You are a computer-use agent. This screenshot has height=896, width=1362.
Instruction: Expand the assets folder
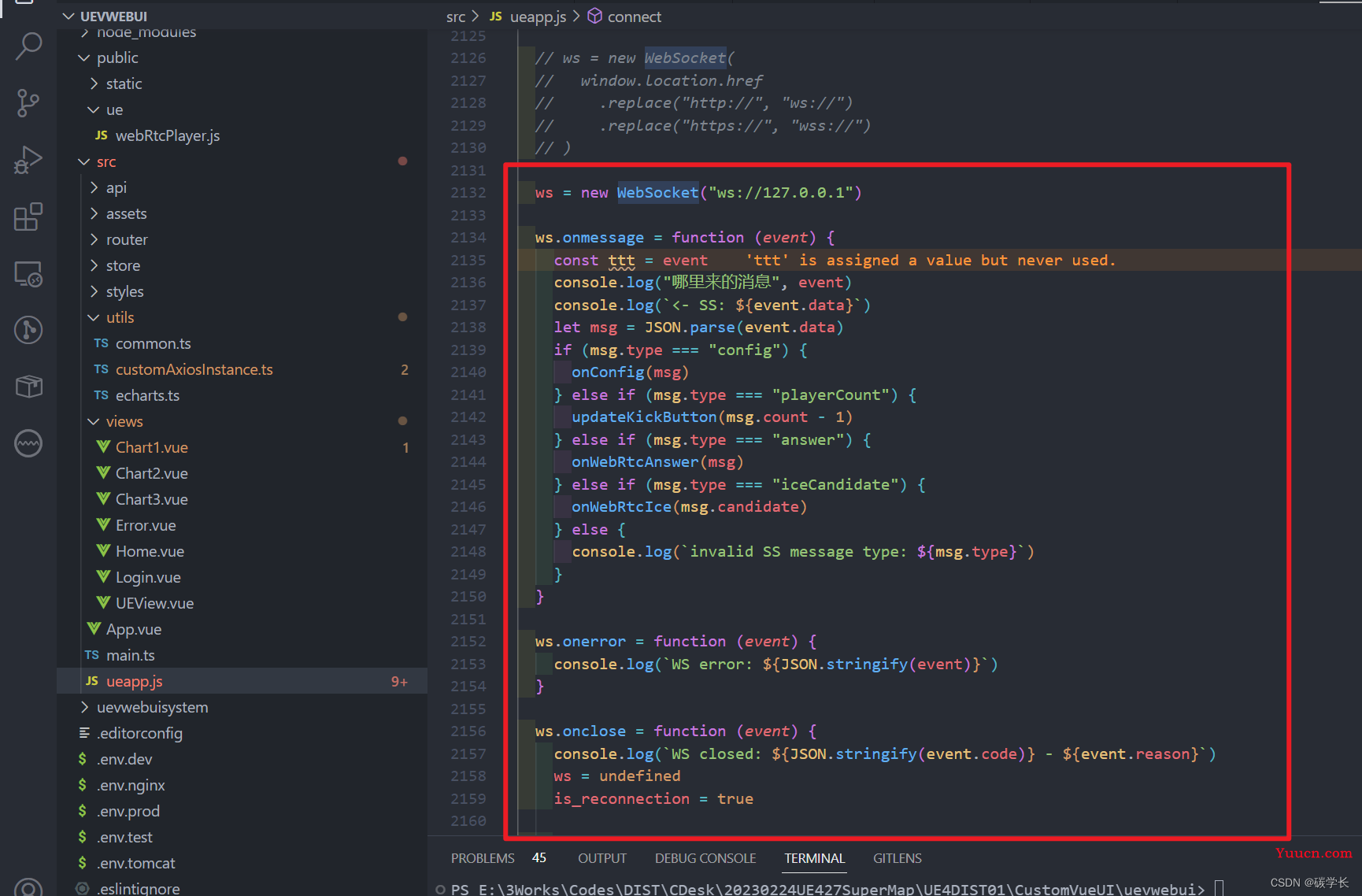tap(94, 213)
